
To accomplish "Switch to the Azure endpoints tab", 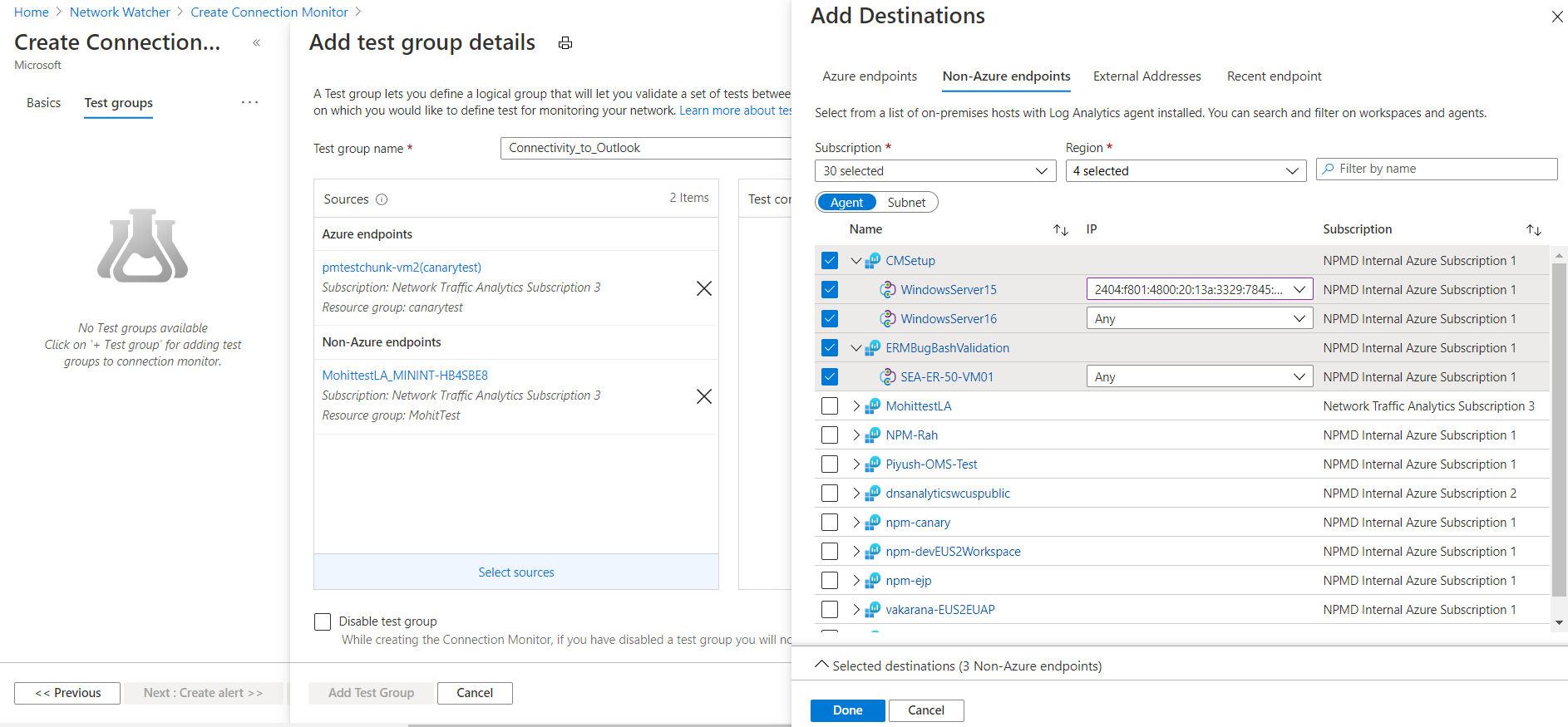I will click(870, 76).
